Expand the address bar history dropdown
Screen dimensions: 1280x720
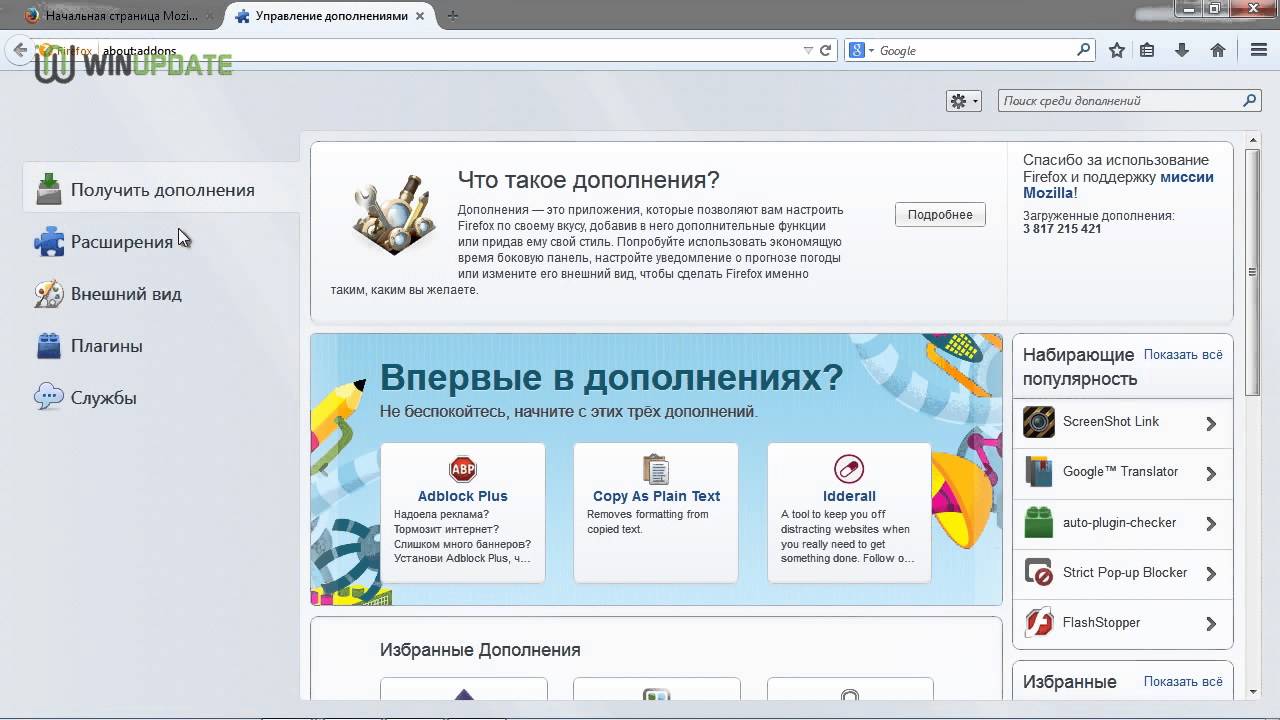pos(808,50)
